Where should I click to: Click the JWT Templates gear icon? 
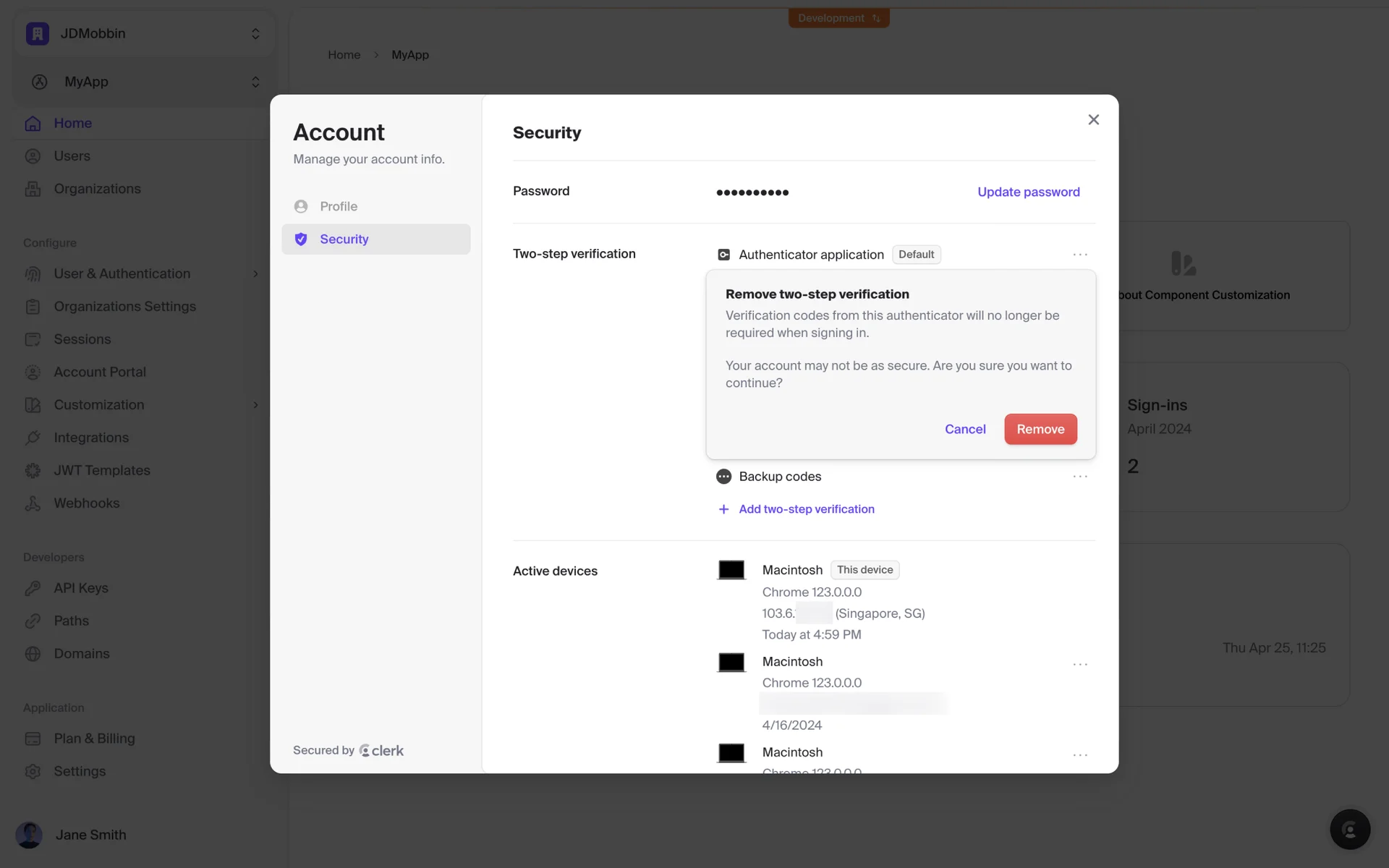(x=33, y=471)
